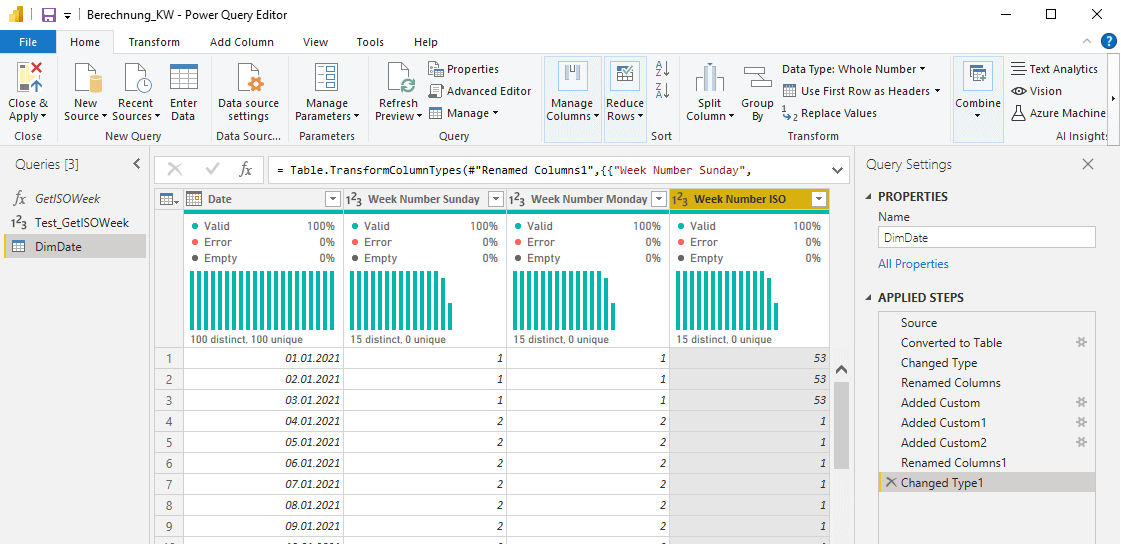
Task: Open the Data Type: Whole Number dropdown
Action: (x=853, y=69)
